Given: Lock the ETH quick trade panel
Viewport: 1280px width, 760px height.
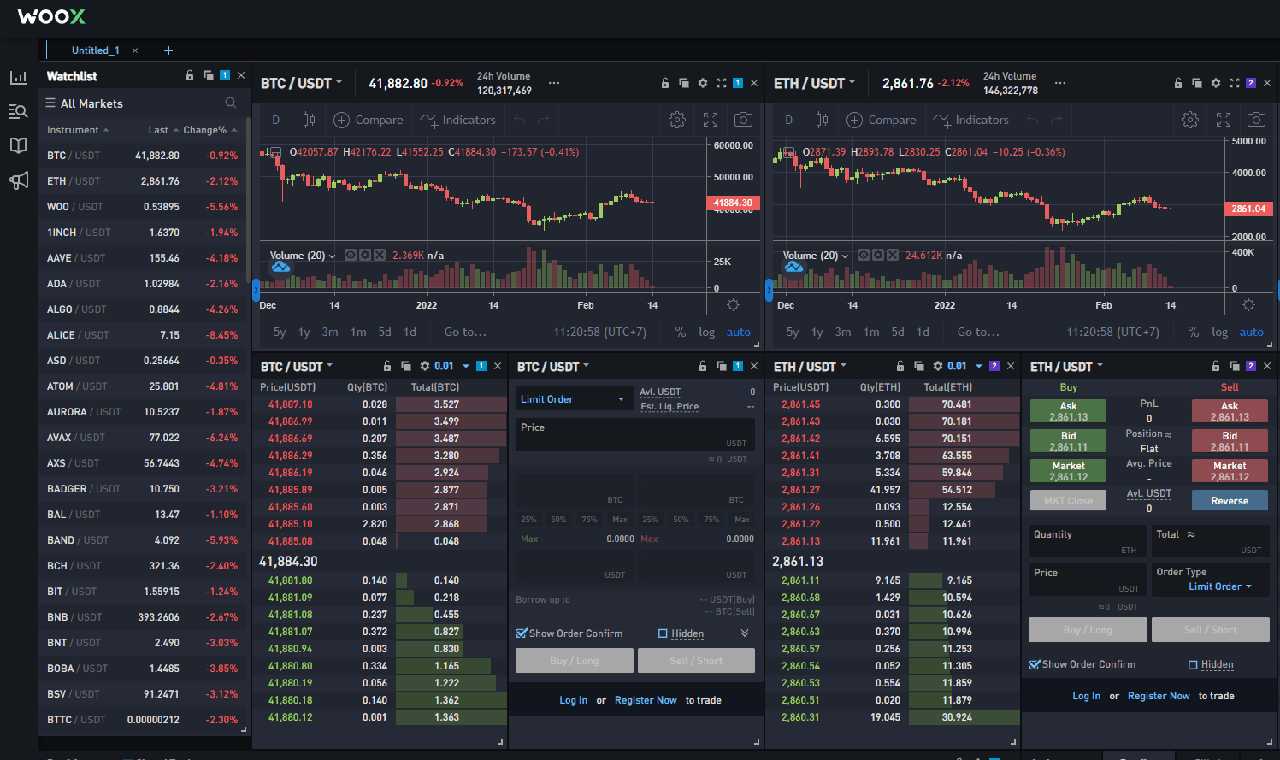Looking at the screenshot, I should pyautogui.click(x=1216, y=366).
